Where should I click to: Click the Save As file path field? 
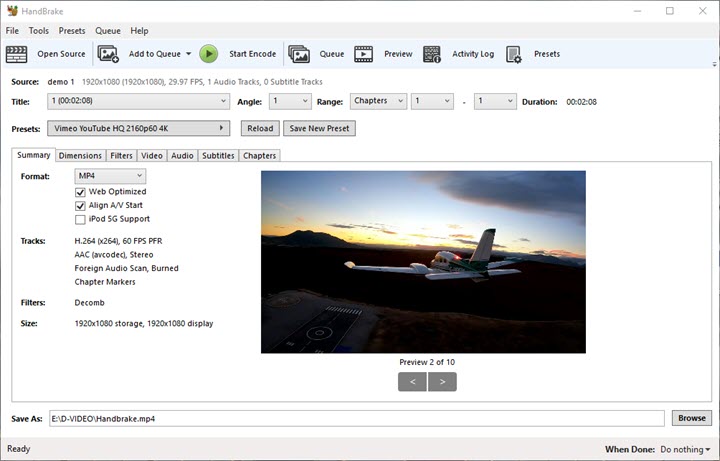click(x=355, y=418)
